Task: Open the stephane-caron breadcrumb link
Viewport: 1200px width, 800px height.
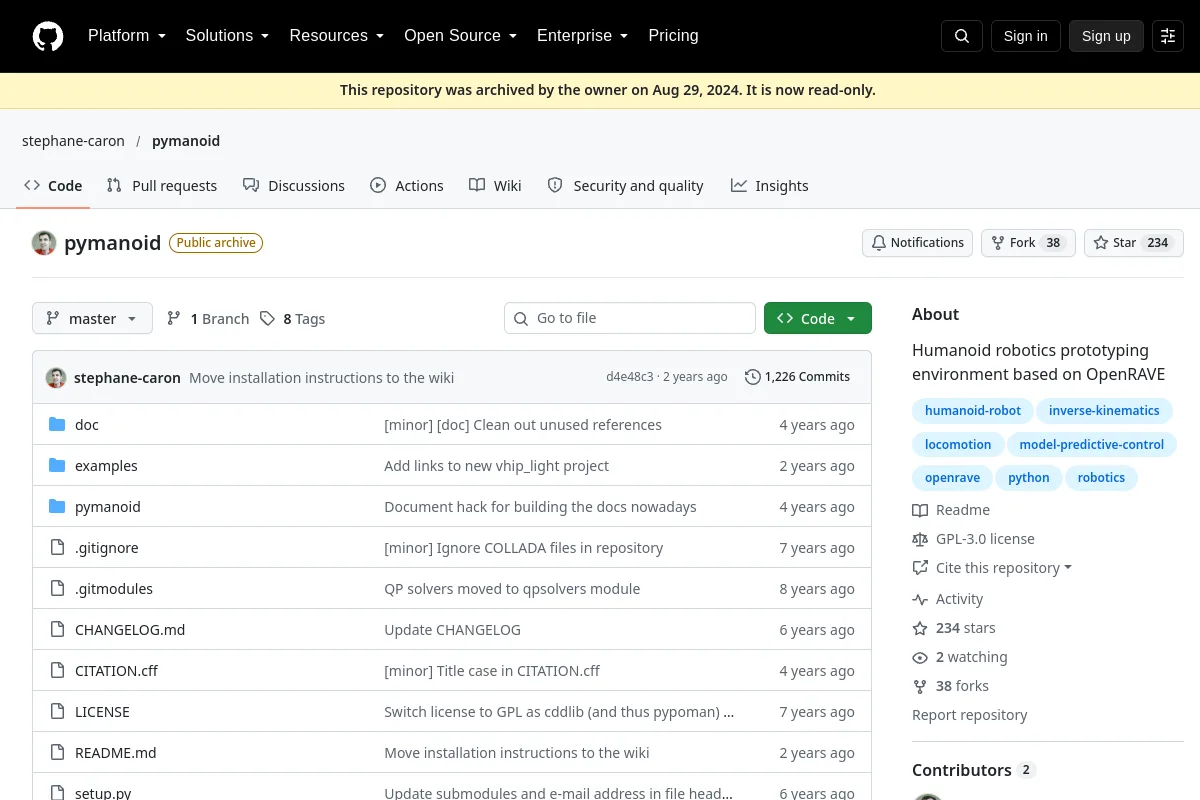Action: pos(73,141)
